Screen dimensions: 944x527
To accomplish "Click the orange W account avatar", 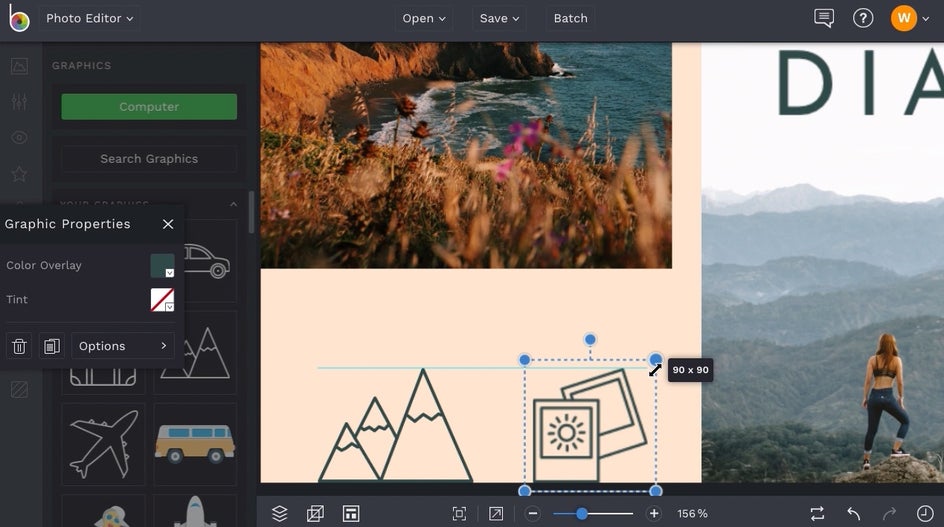I will click(x=904, y=18).
